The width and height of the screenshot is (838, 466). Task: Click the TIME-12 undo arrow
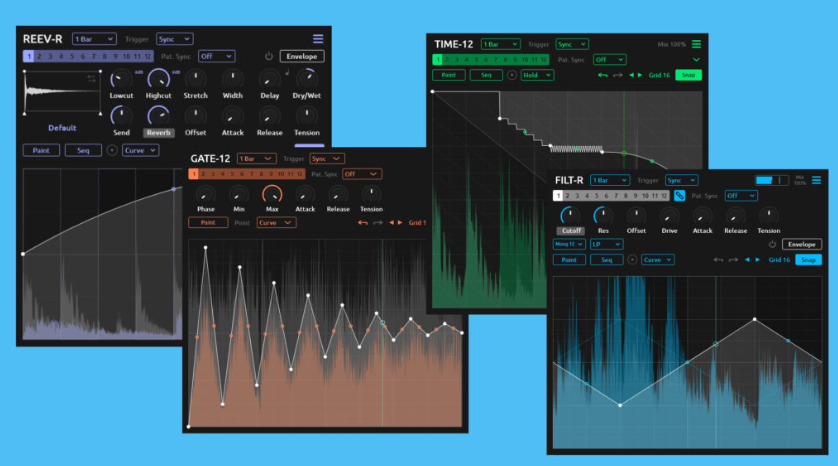coord(602,75)
